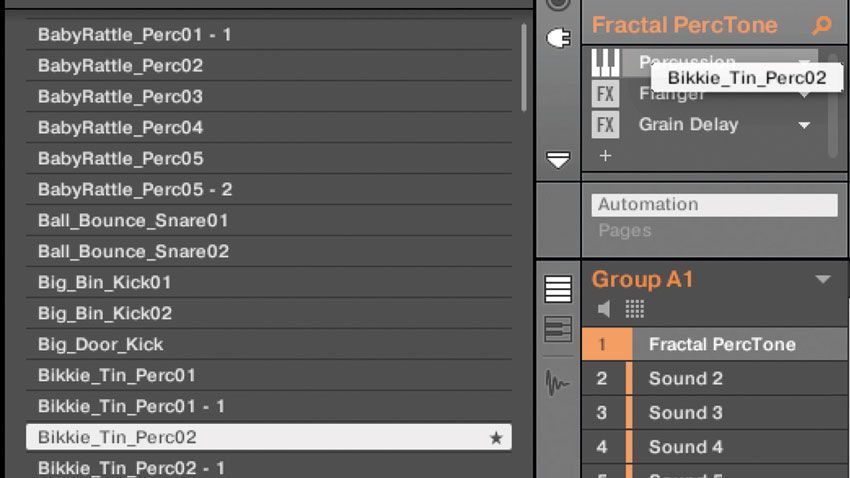Click the downward arrow icon under the plug icon
This screenshot has height=478, width=850.
coord(558,160)
